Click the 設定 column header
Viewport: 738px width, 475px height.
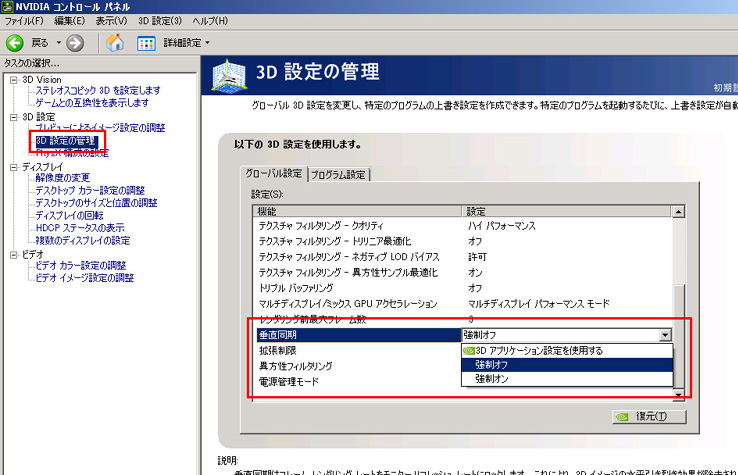566,211
